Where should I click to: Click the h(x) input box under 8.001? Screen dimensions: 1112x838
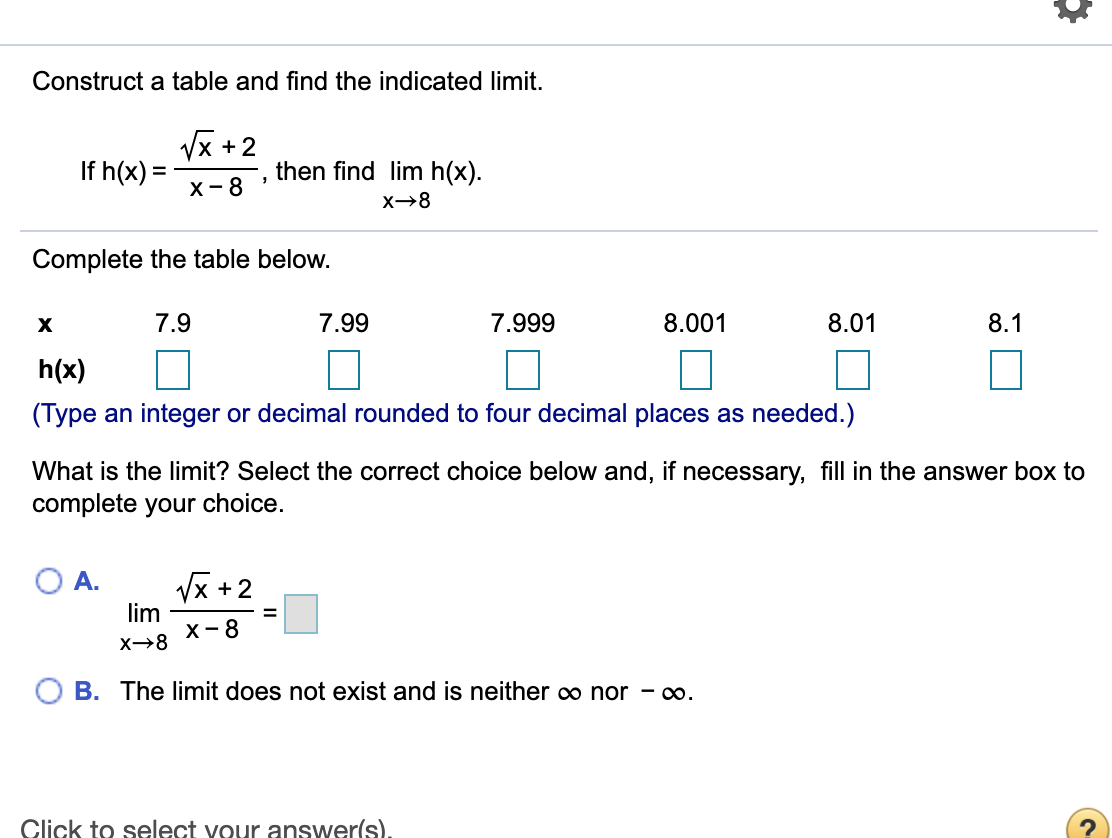[x=696, y=369]
